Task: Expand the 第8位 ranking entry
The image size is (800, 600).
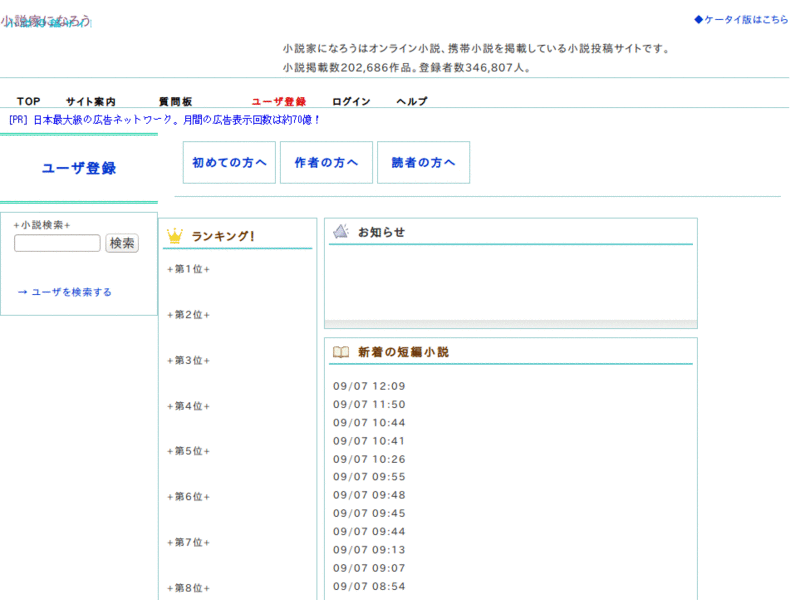Action: pos(187,588)
